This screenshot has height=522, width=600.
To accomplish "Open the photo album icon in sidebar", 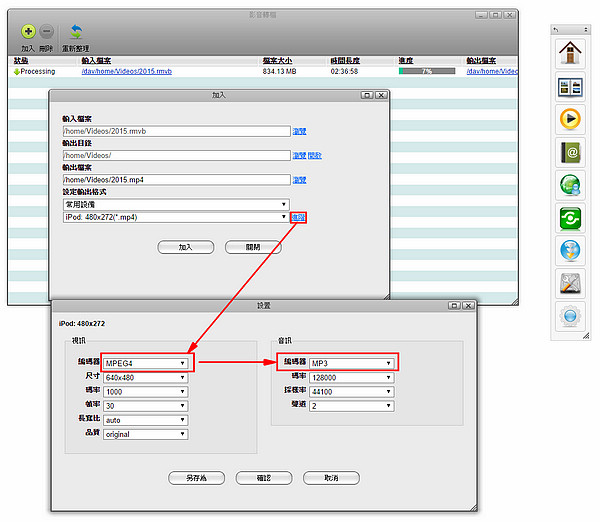I will pyautogui.click(x=570, y=86).
